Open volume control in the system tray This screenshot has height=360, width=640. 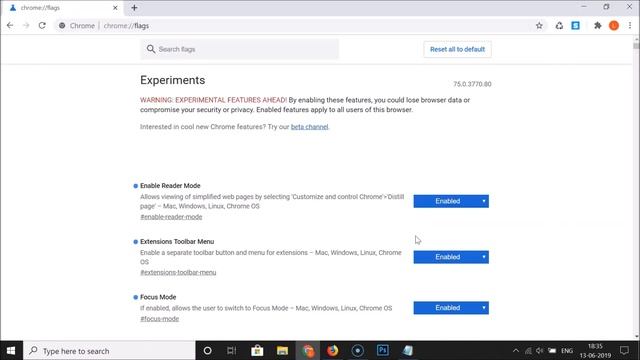click(540, 351)
